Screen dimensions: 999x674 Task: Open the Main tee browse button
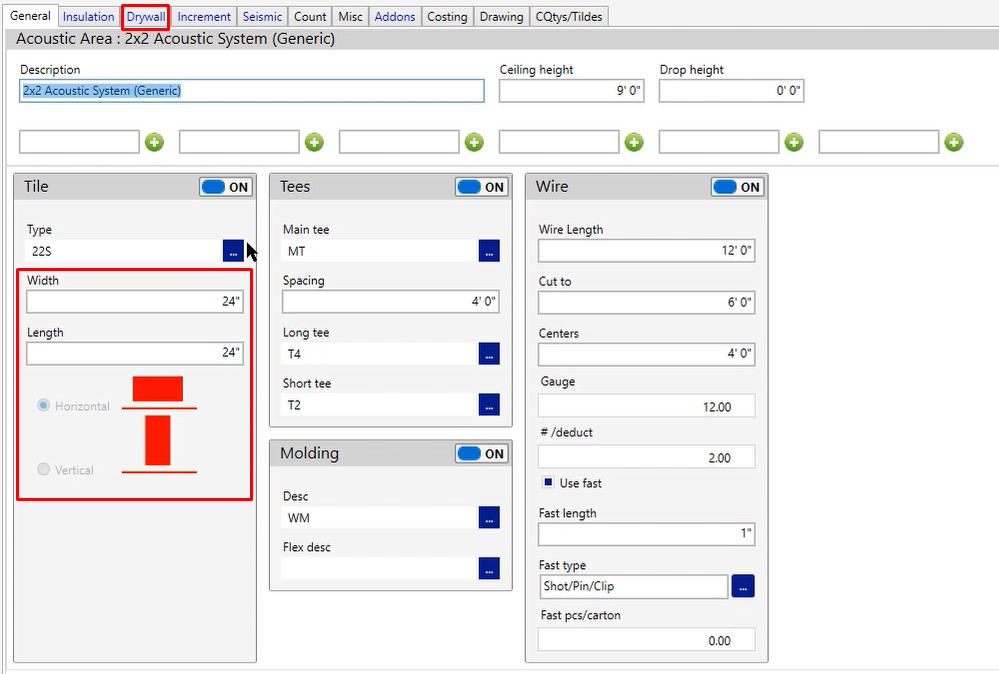488,251
